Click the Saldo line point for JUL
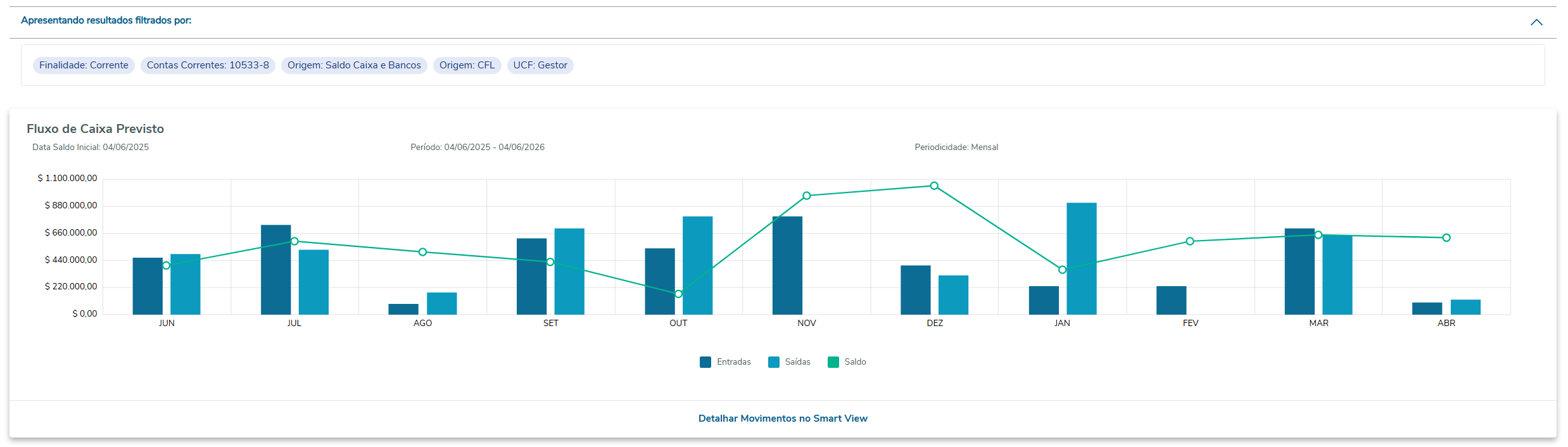Viewport: 1568px width, 447px height. [x=294, y=241]
